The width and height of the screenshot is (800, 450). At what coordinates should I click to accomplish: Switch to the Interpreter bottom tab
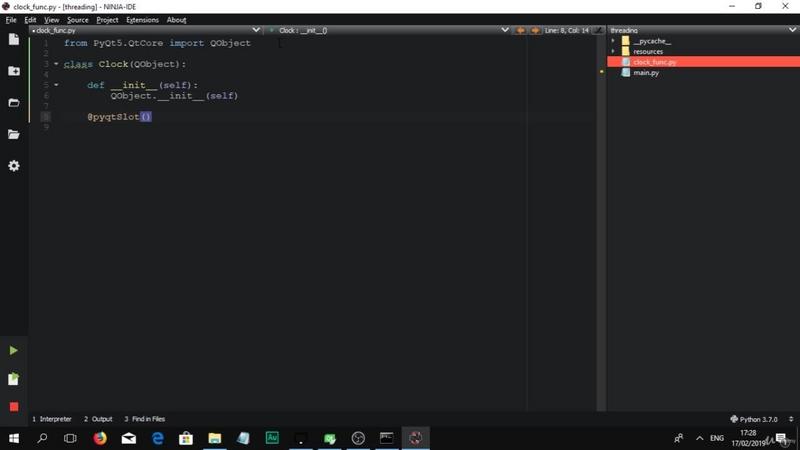[x=52, y=419]
